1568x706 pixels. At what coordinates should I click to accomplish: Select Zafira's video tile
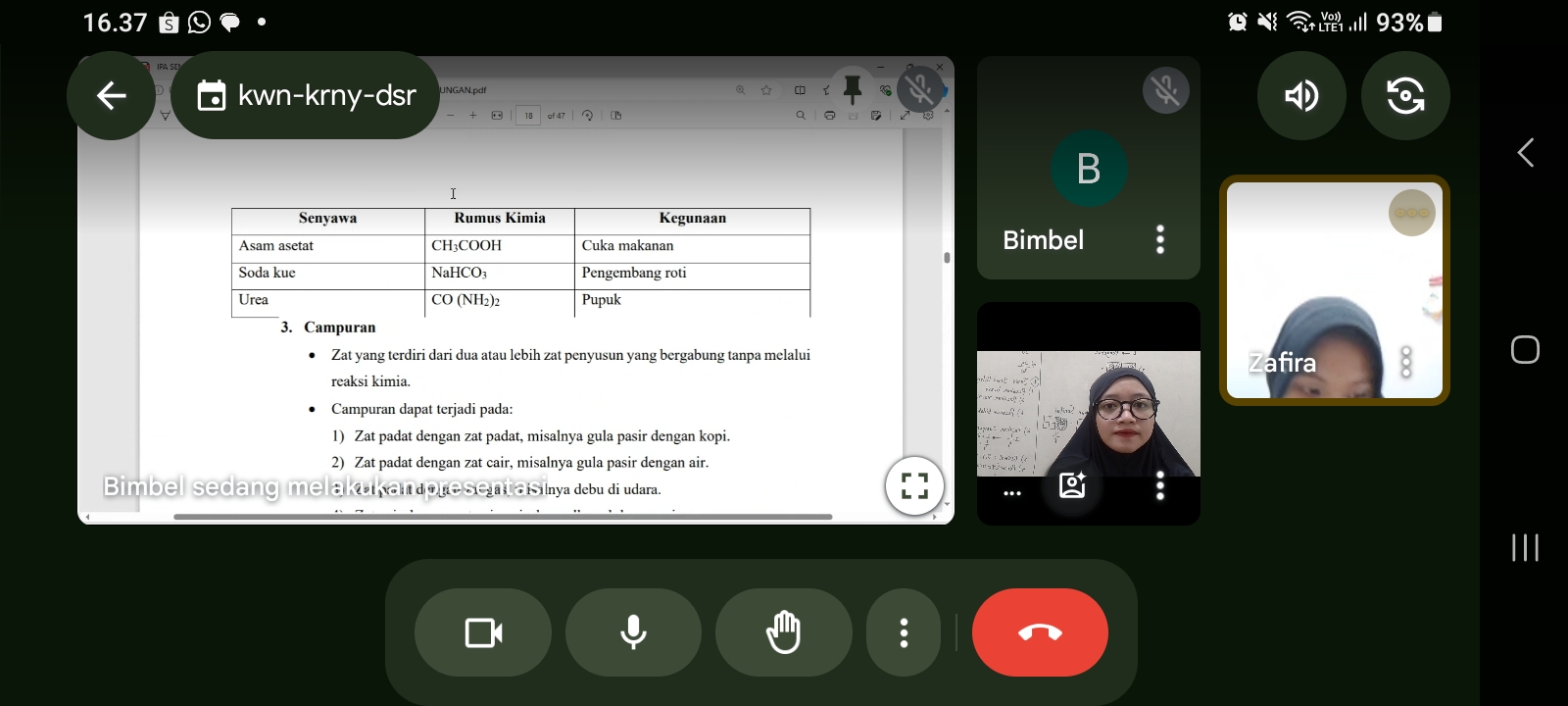[1334, 290]
